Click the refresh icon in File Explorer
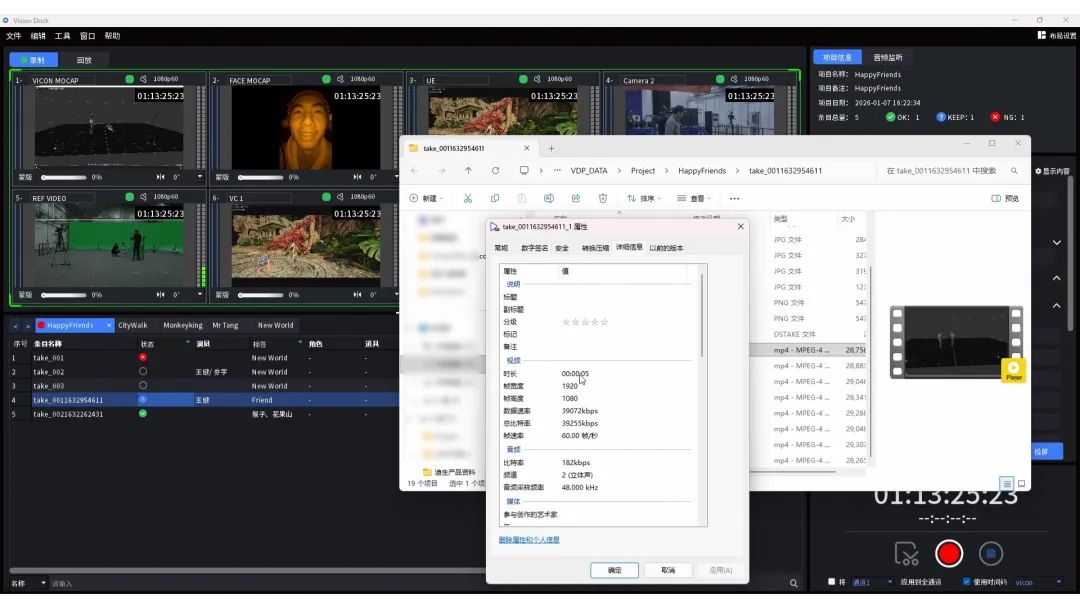The height and width of the screenshot is (608, 1080). pyautogui.click(x=495, y=171)
